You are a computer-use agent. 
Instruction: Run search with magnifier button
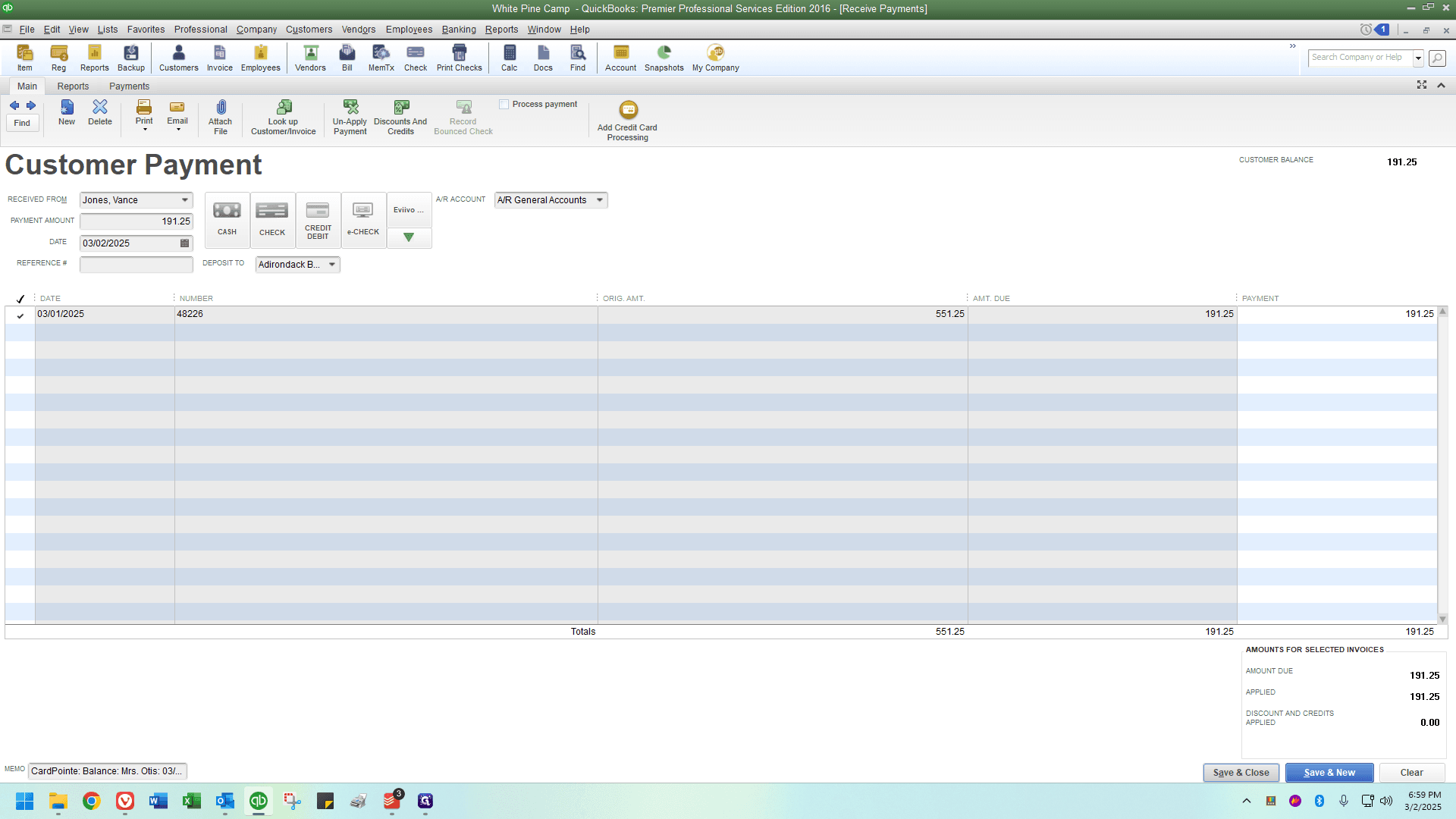coord(1437,58)
